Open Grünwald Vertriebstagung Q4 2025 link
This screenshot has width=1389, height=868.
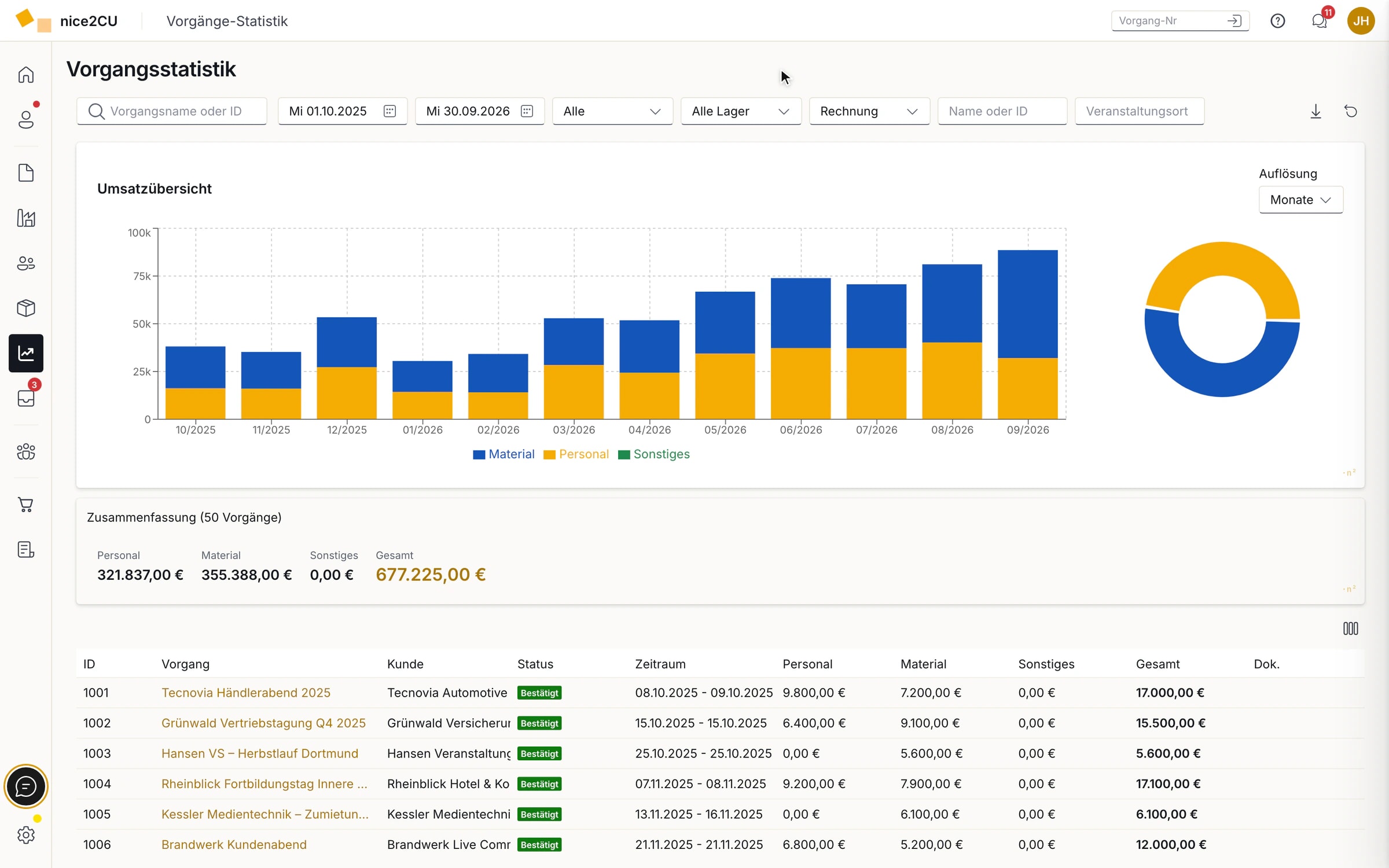pyautogui.click(x=263, y=723)
